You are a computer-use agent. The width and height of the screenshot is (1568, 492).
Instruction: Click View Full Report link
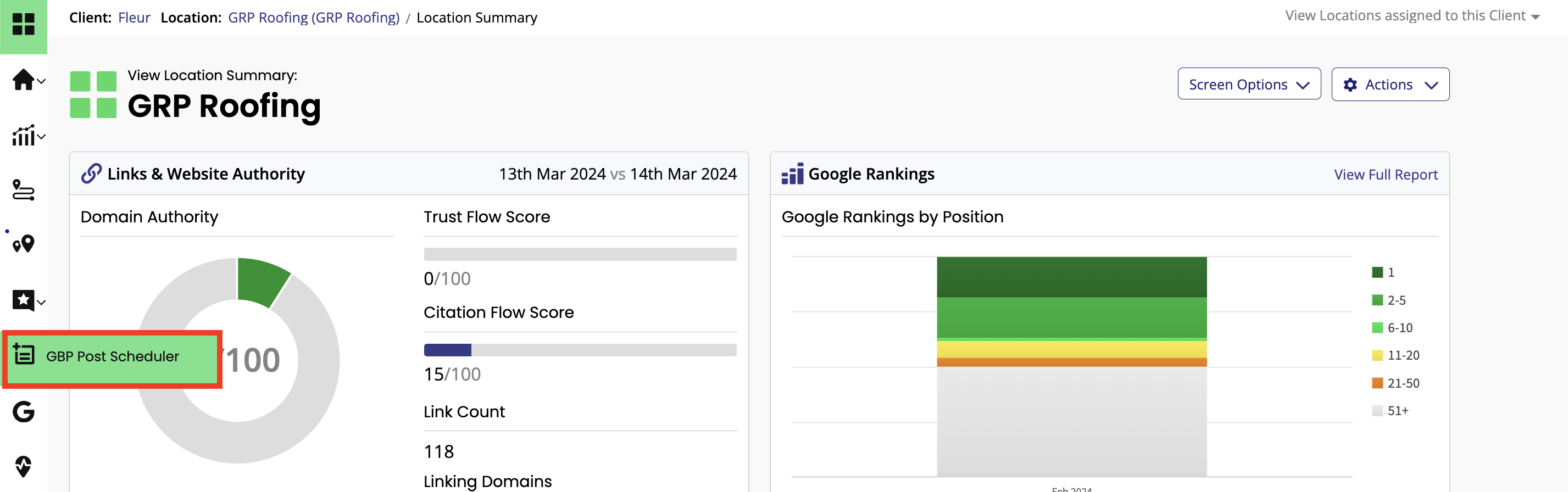coord(1386,175)
